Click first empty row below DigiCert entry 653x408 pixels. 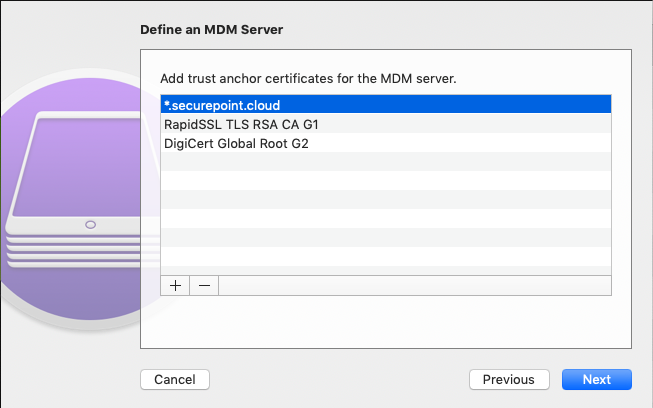[x=385, y=162]
